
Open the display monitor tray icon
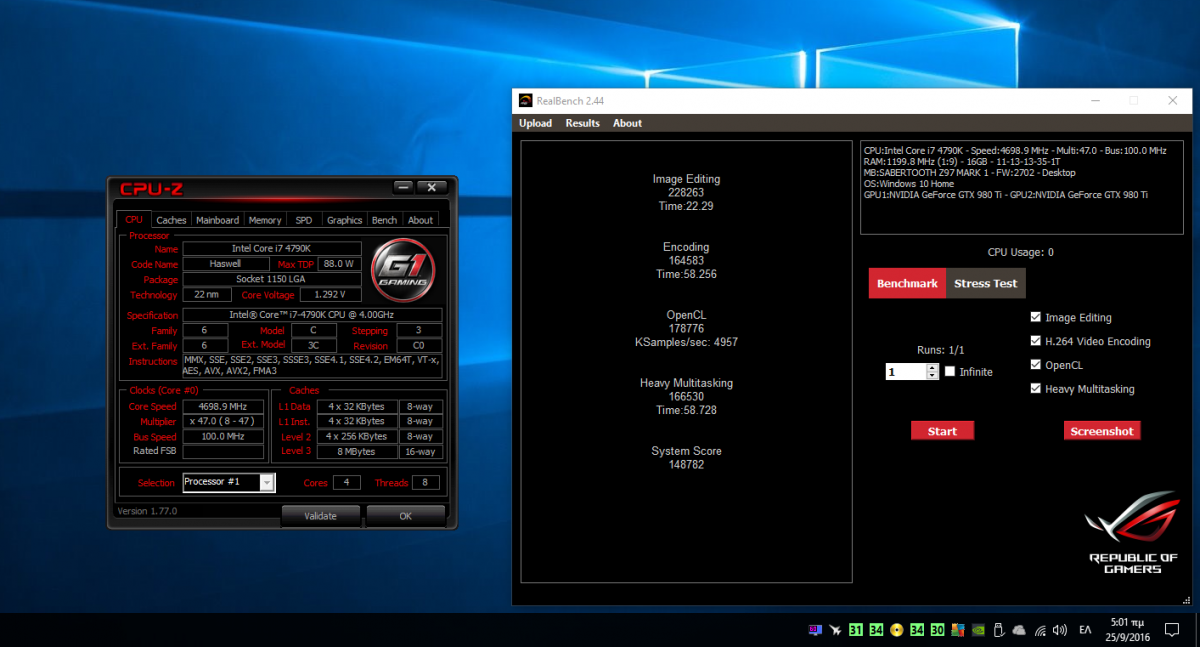pyautogui.click(x=815, y=630)
